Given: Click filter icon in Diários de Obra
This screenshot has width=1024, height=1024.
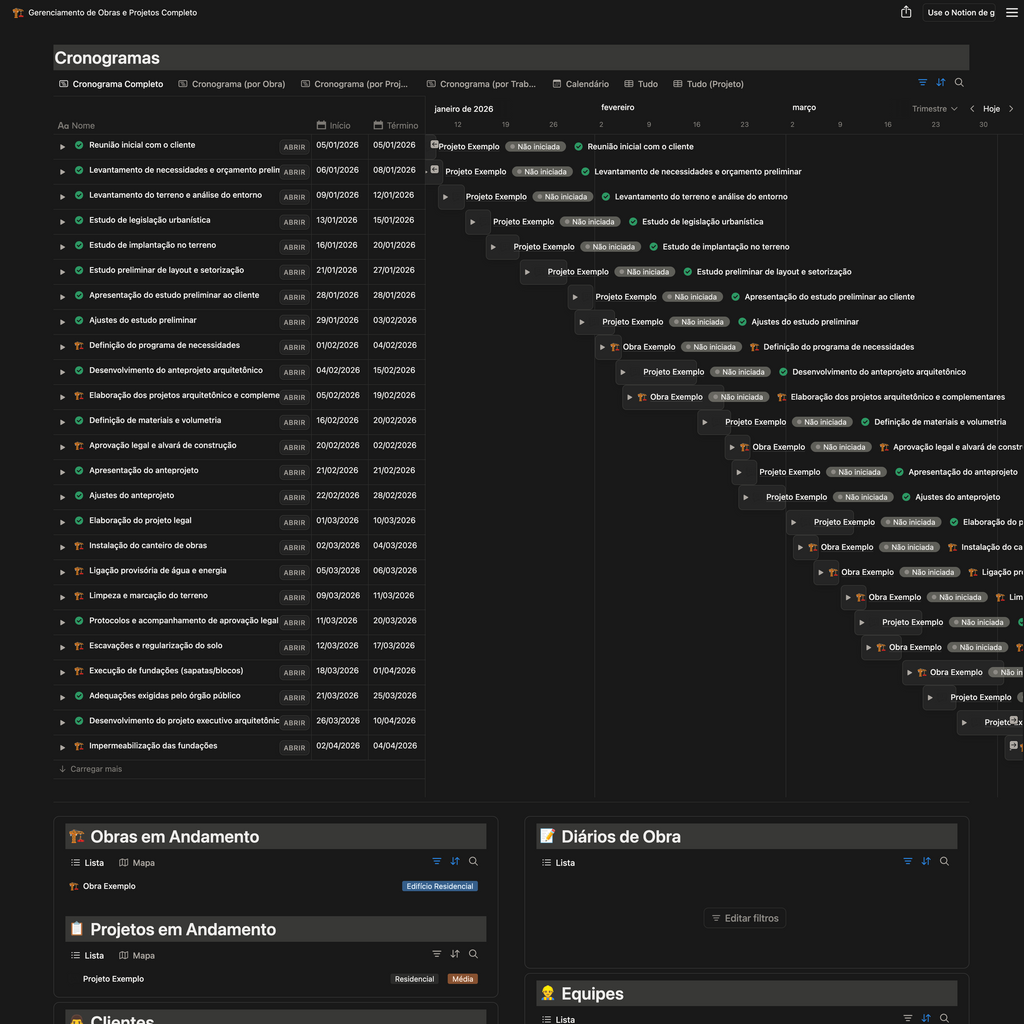Looking at the screenshot, I should click(x=907, y=861).
